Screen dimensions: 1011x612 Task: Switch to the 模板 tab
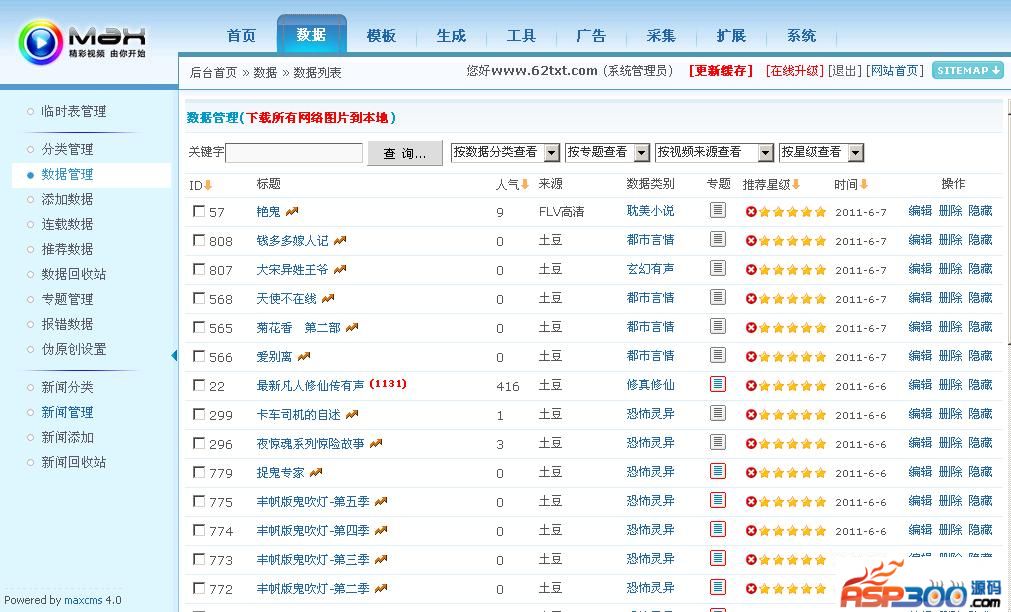coord(381,36)
